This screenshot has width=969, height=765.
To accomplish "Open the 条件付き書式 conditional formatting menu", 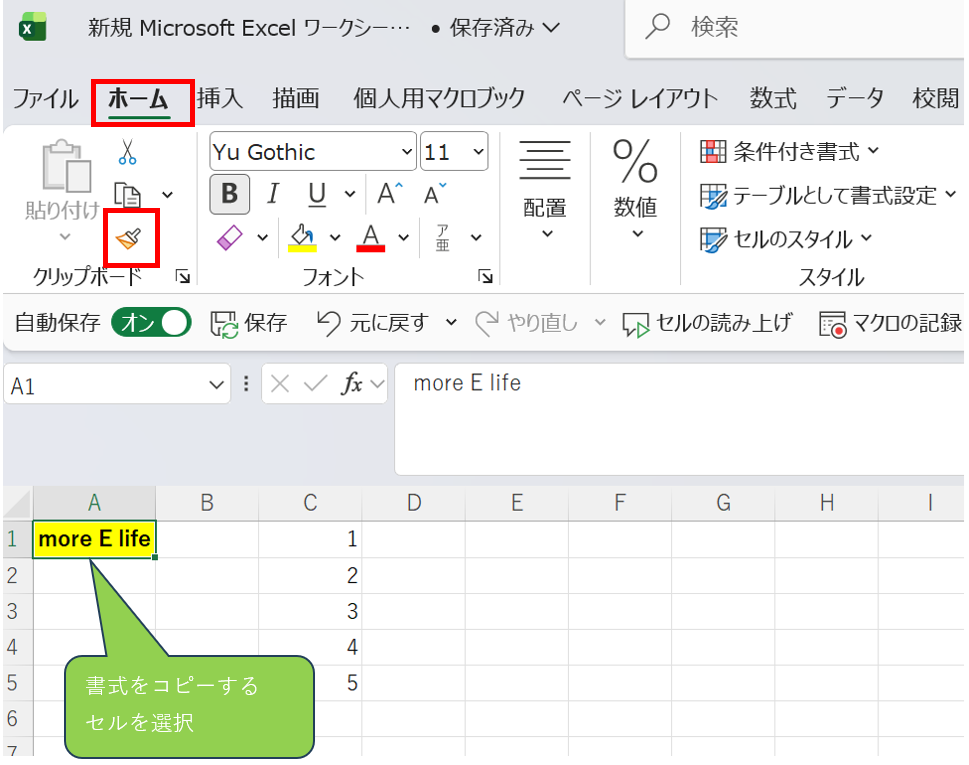I will (x=790, y=152).
